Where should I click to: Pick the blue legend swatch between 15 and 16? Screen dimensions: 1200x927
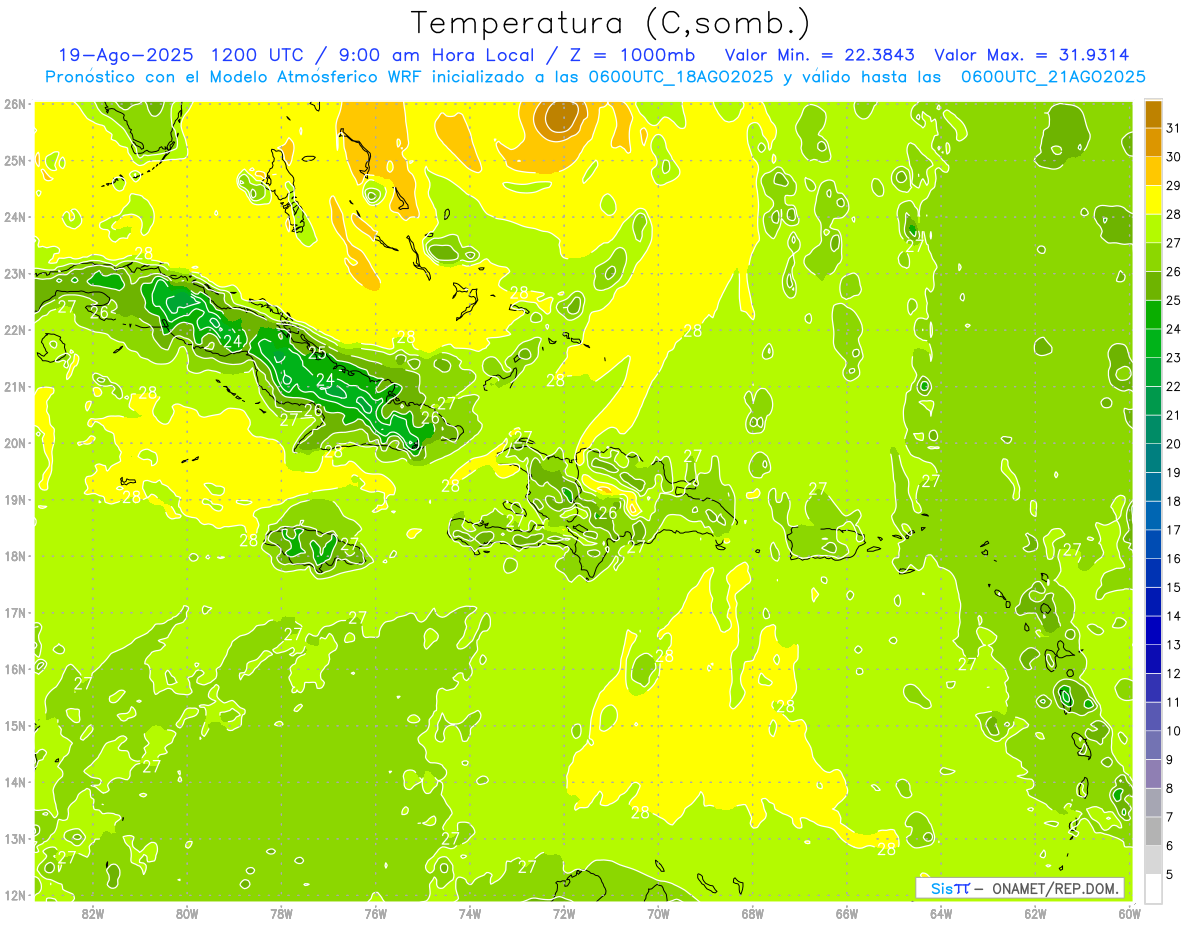click(x=1154, y=573)
